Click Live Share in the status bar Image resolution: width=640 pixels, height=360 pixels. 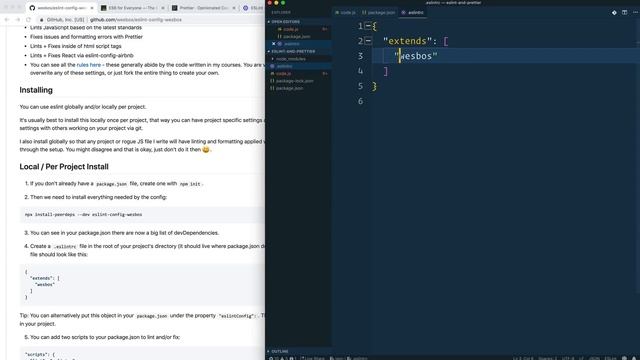[312, 358]
